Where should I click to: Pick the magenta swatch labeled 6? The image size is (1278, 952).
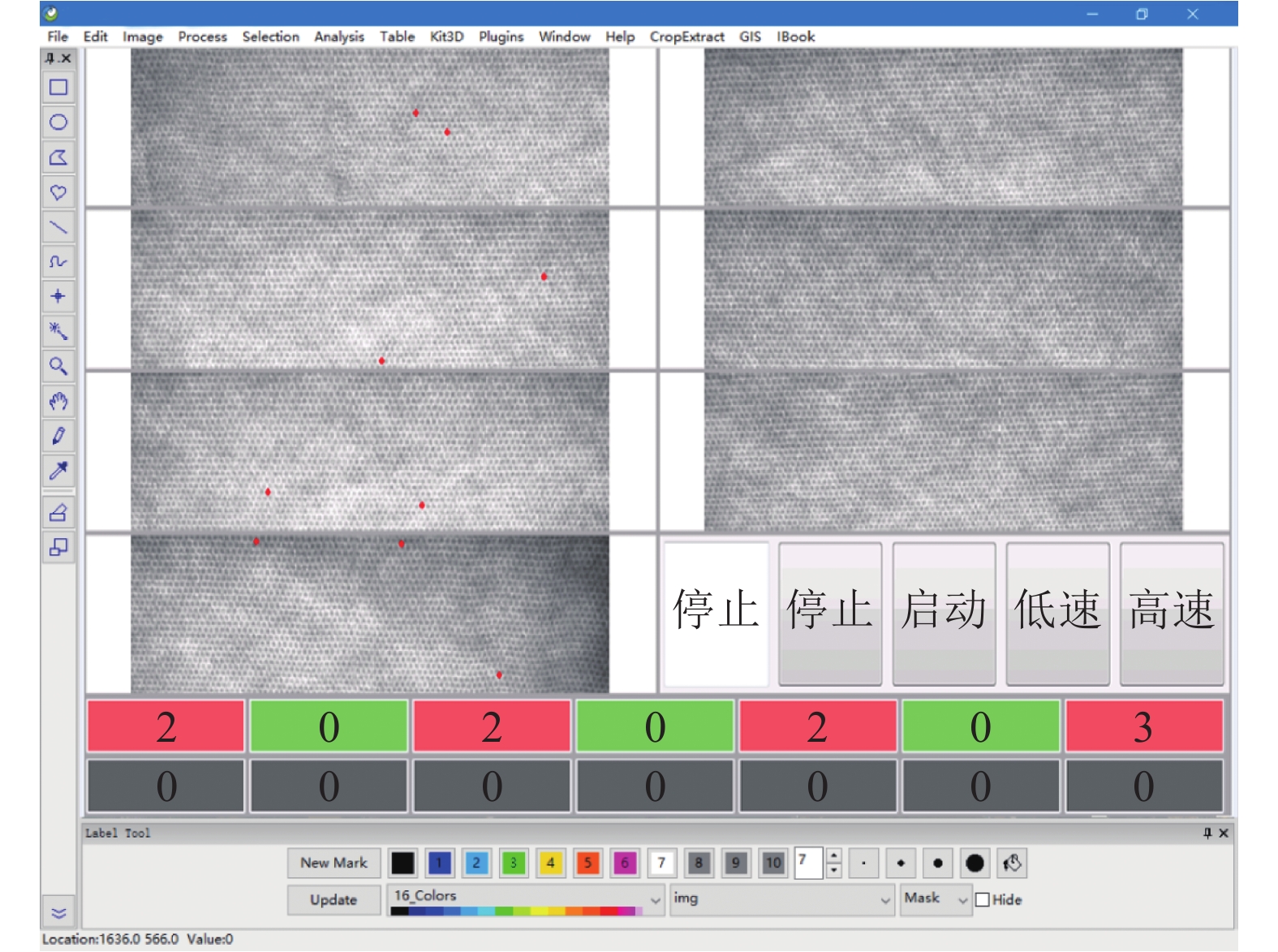tap(625, 863)
